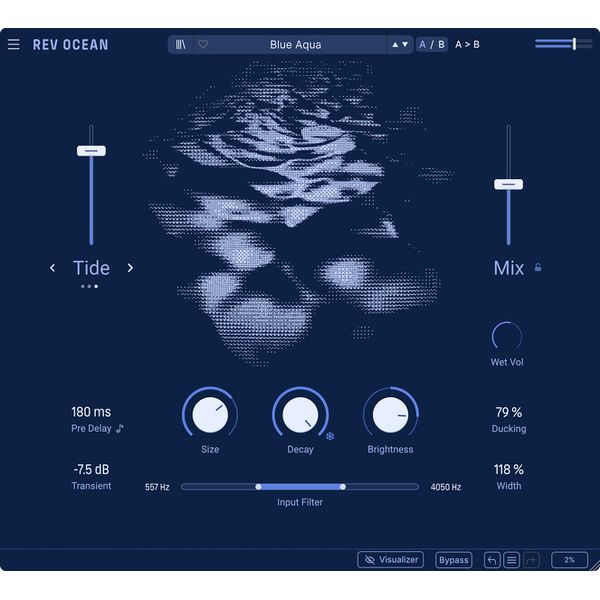Copy settings with A > B
600x600 pixels.
click(x=467, y=45)
